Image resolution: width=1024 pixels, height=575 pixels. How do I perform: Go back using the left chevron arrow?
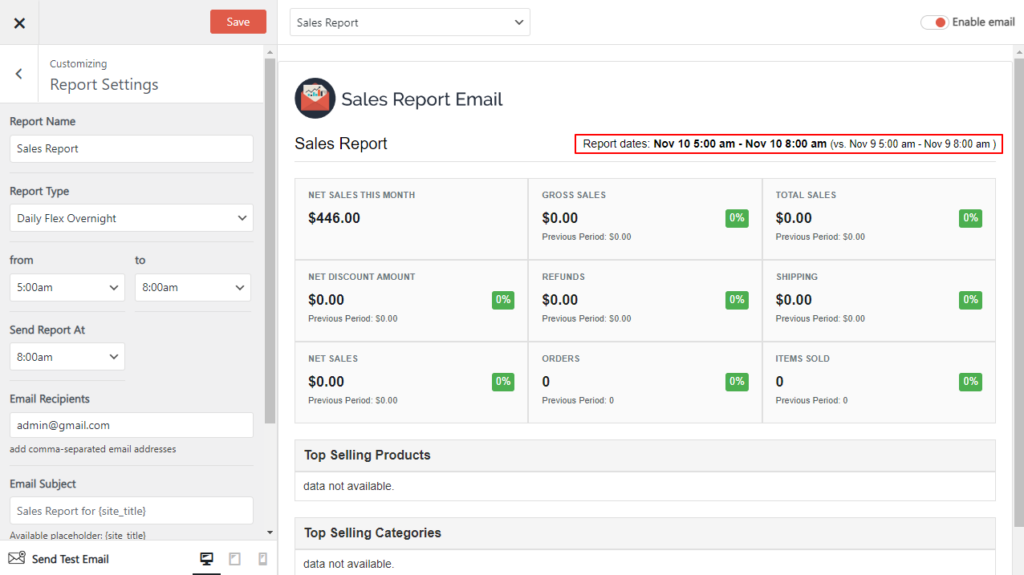pyautogui.click(x=19, y=74)
